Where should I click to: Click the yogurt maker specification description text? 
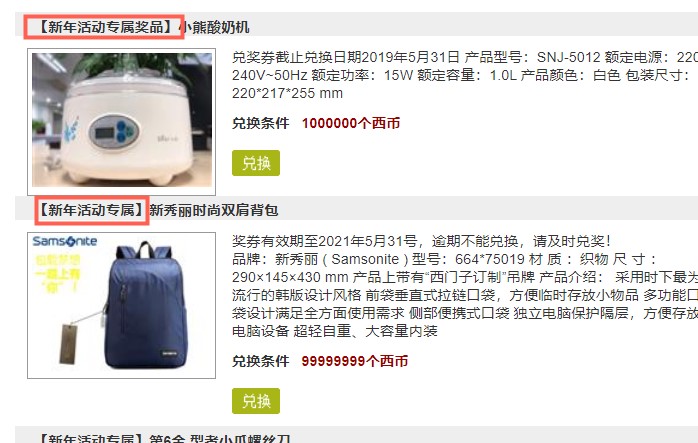click(465, 75)
